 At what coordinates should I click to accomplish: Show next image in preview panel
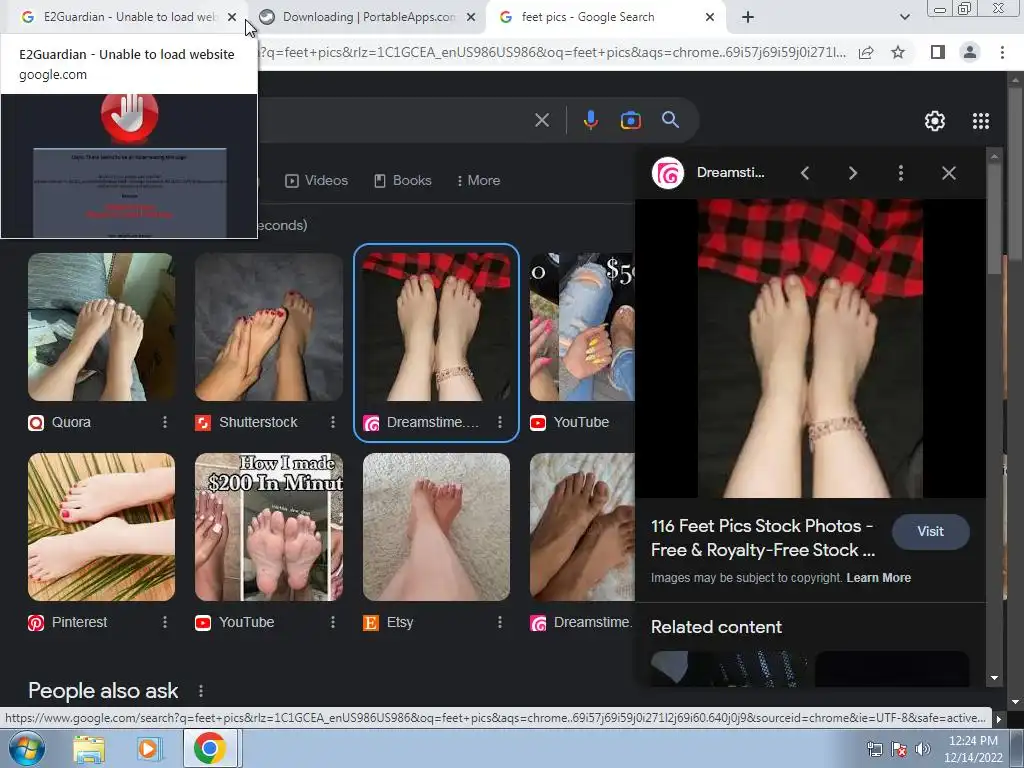point(853,173)
